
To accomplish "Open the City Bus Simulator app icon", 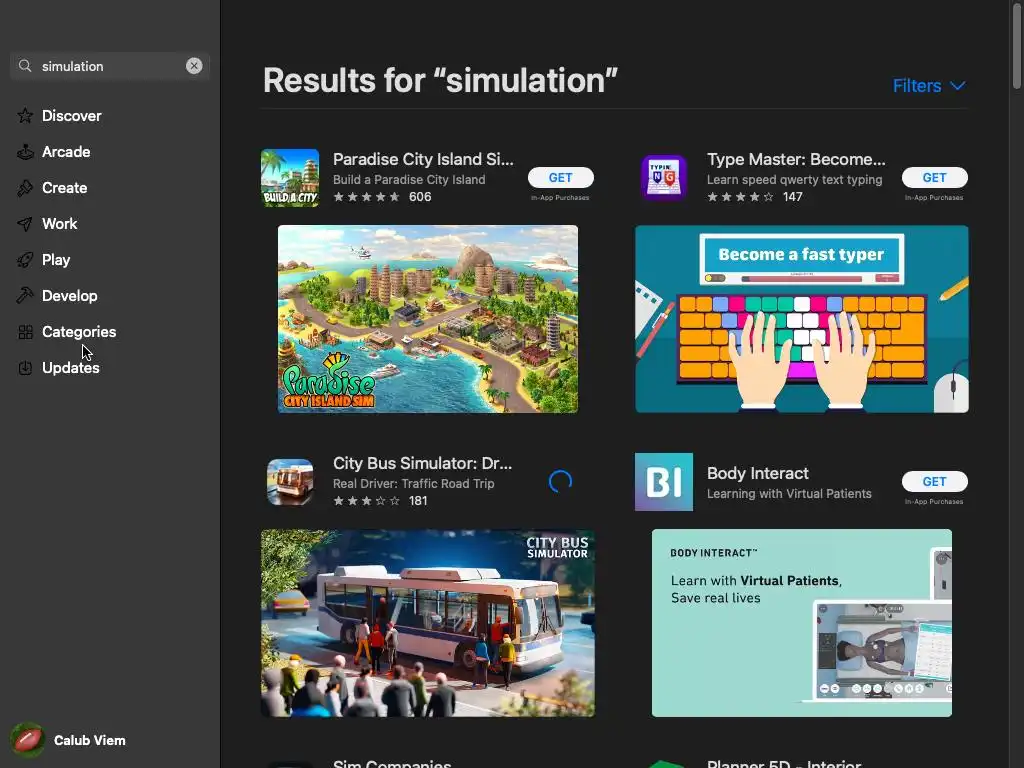I will [290, 482].
